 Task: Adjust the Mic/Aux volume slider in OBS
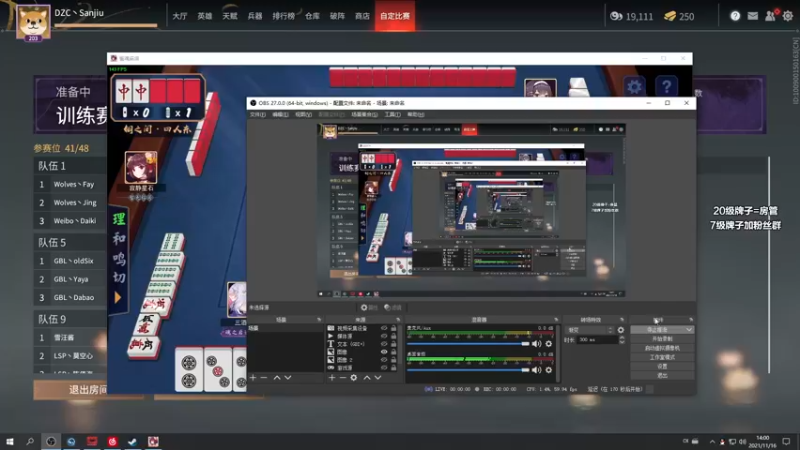(468, 344)
